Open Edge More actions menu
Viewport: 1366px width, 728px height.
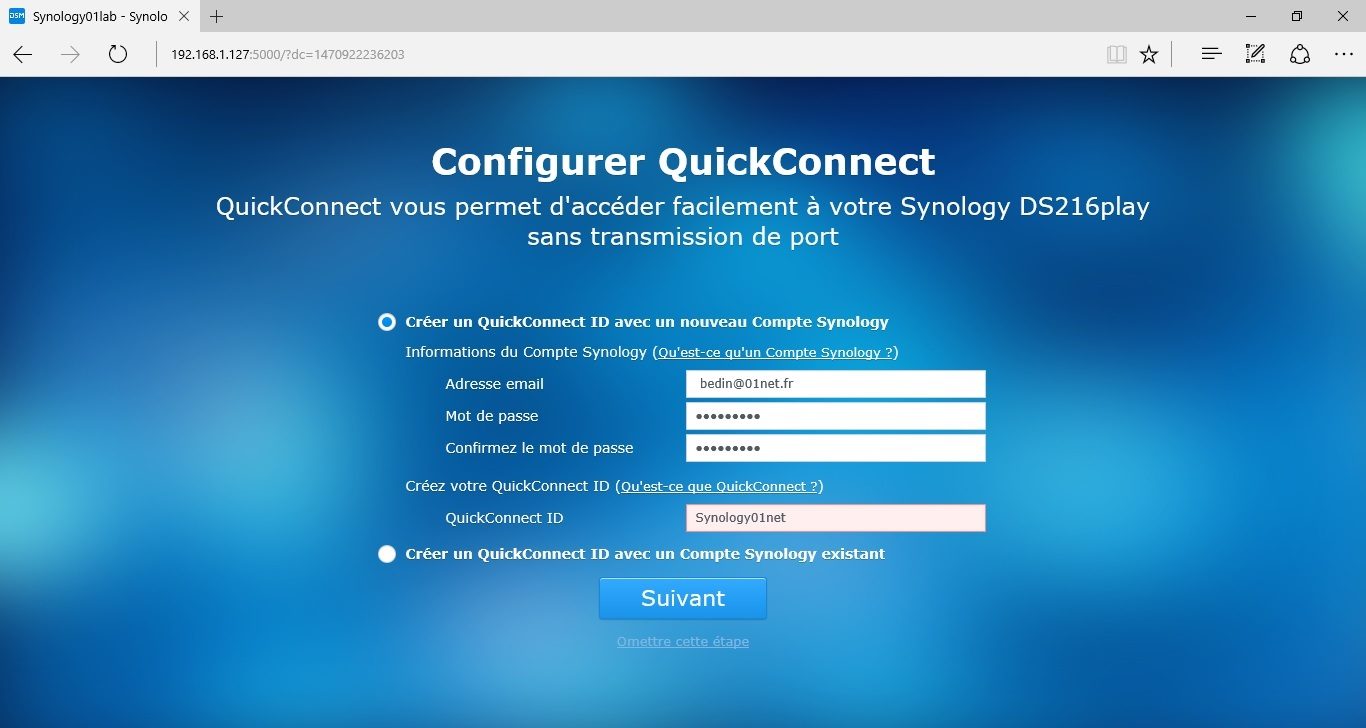point(1343,54)
